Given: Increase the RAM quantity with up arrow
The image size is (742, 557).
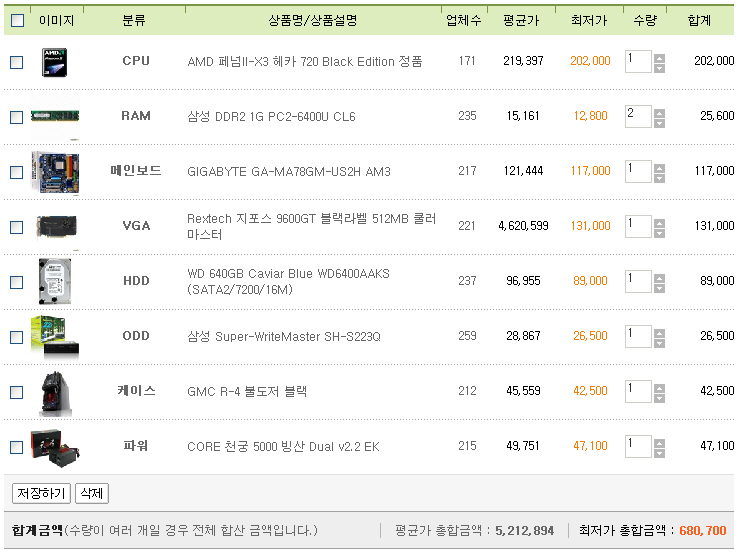Looking at the screenshot, I should 659,112.
